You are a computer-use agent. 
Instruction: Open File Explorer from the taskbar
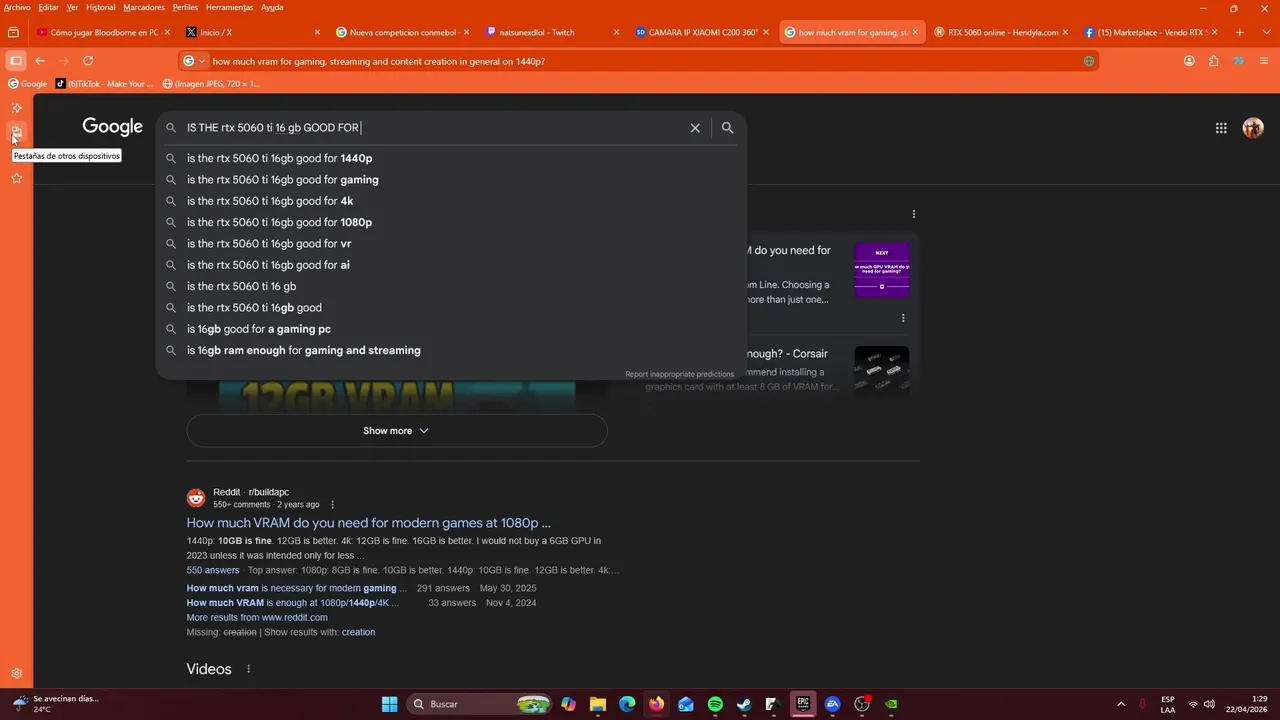[598, 704]
